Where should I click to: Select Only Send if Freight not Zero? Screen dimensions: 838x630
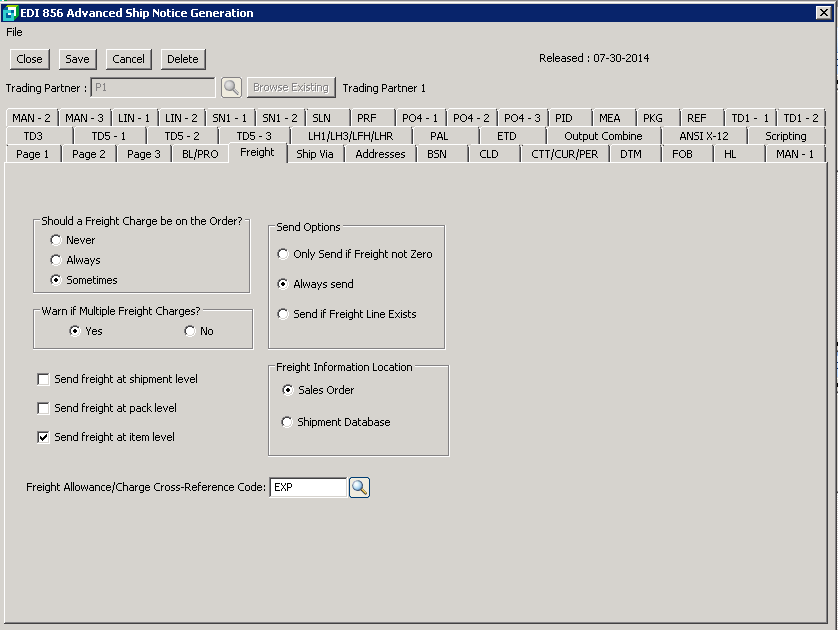[283, 254]
